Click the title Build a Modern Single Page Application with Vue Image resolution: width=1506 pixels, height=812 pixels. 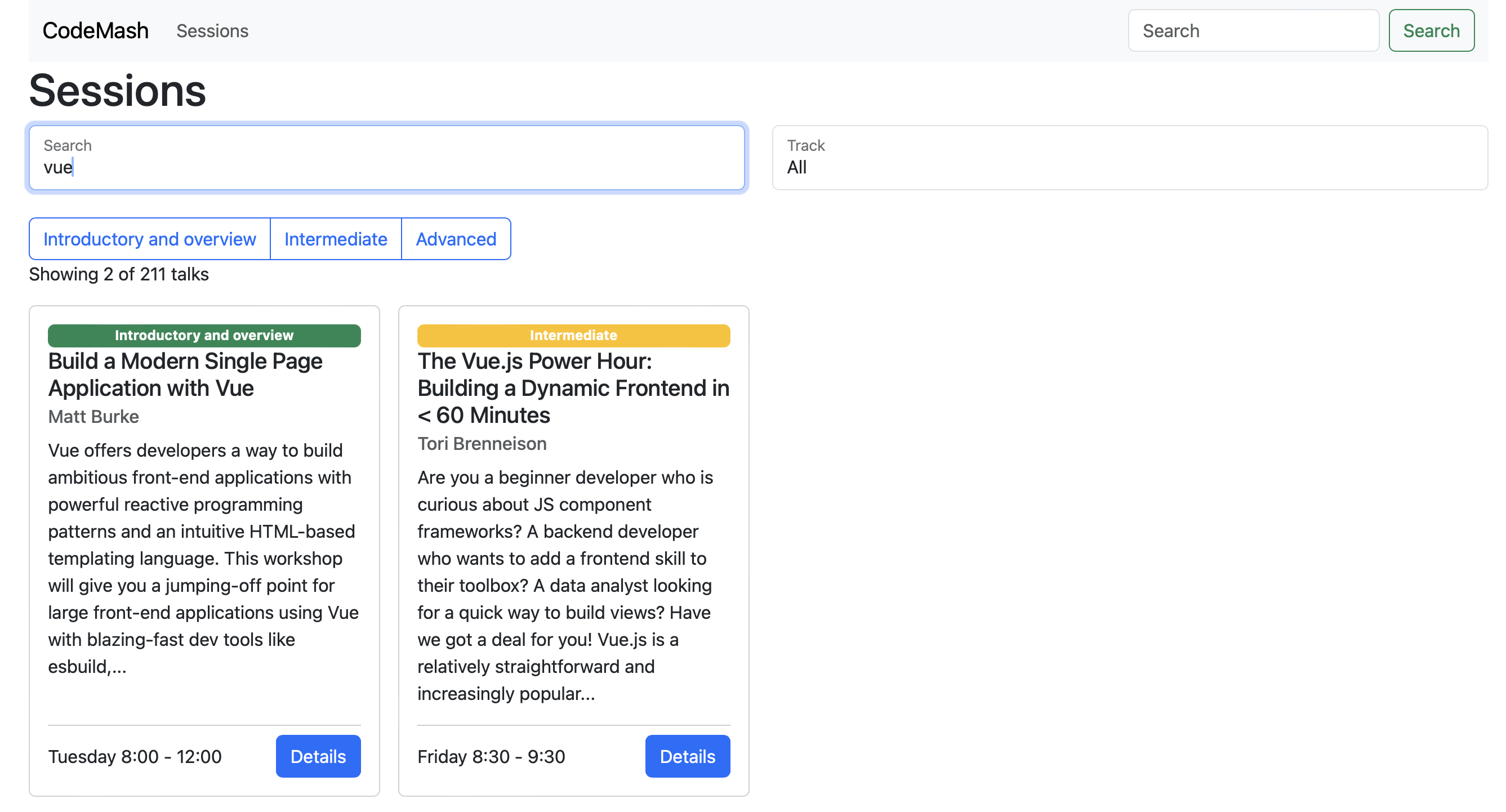pyautogui.click(x=185, y=374)
